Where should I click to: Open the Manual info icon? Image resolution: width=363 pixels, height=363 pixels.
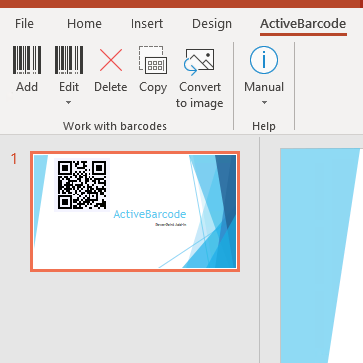point(264,60)
